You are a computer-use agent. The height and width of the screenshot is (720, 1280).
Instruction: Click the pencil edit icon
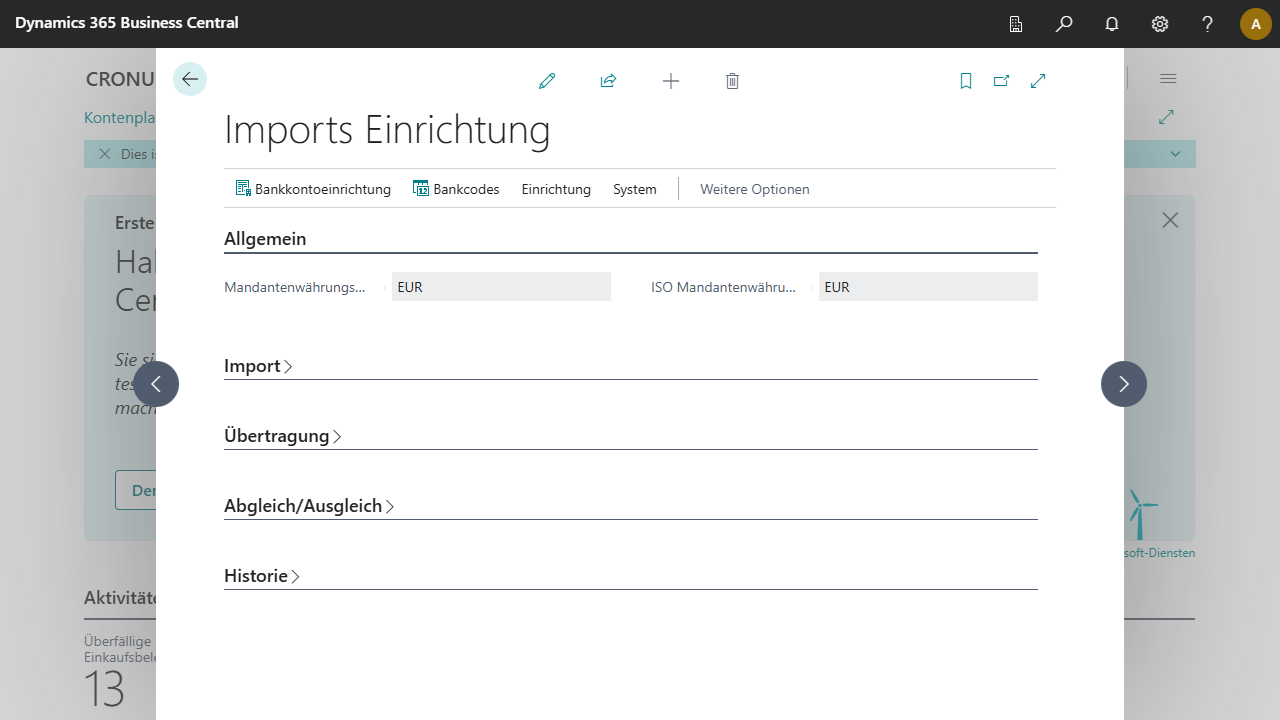tap(547, 81)
